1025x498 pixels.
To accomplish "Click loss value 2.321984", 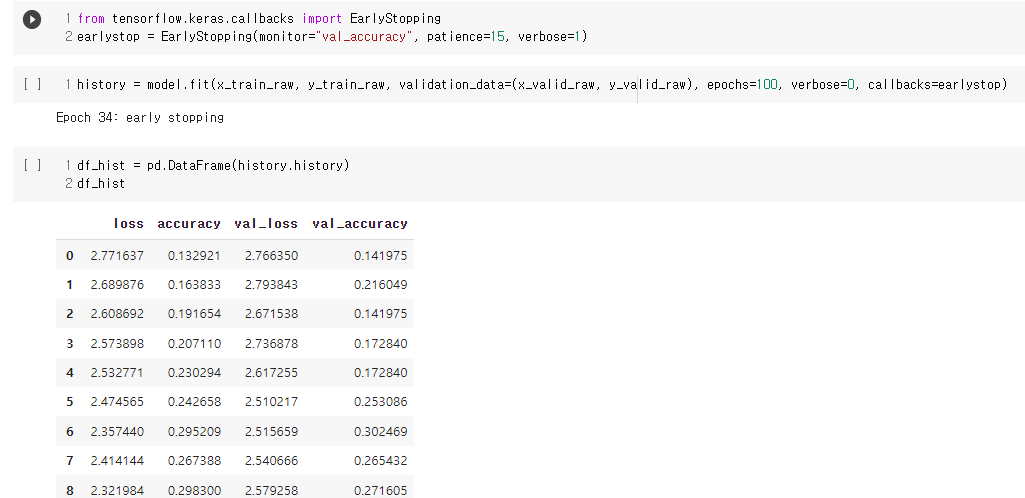I will point(117,490).
